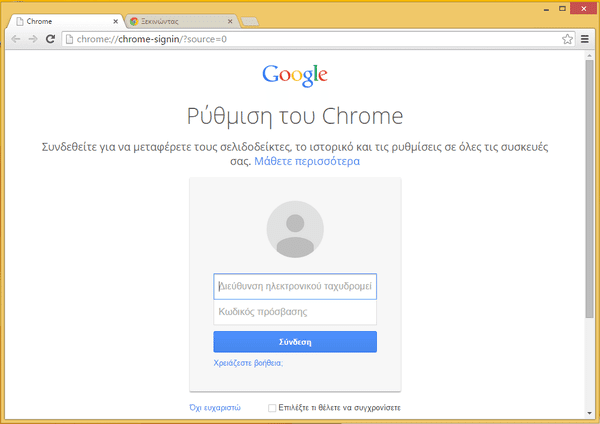Image resolution: width=600 pixels, height=424 pixels.
Task: Click the browser Back arrow
Action: [16, 39]
